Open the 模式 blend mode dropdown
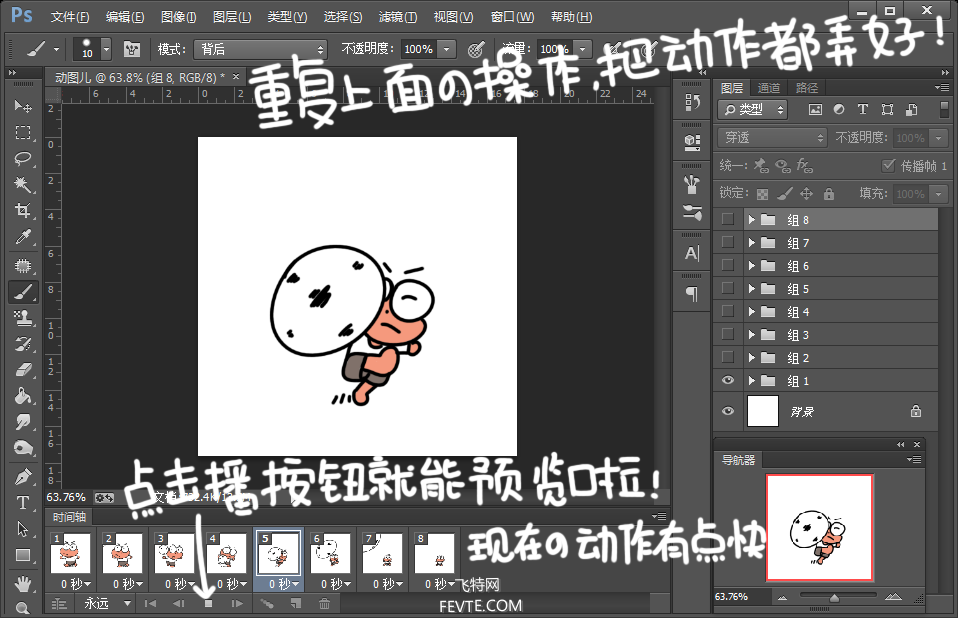The height and width of the screenshot is (618, 958). 261,49
